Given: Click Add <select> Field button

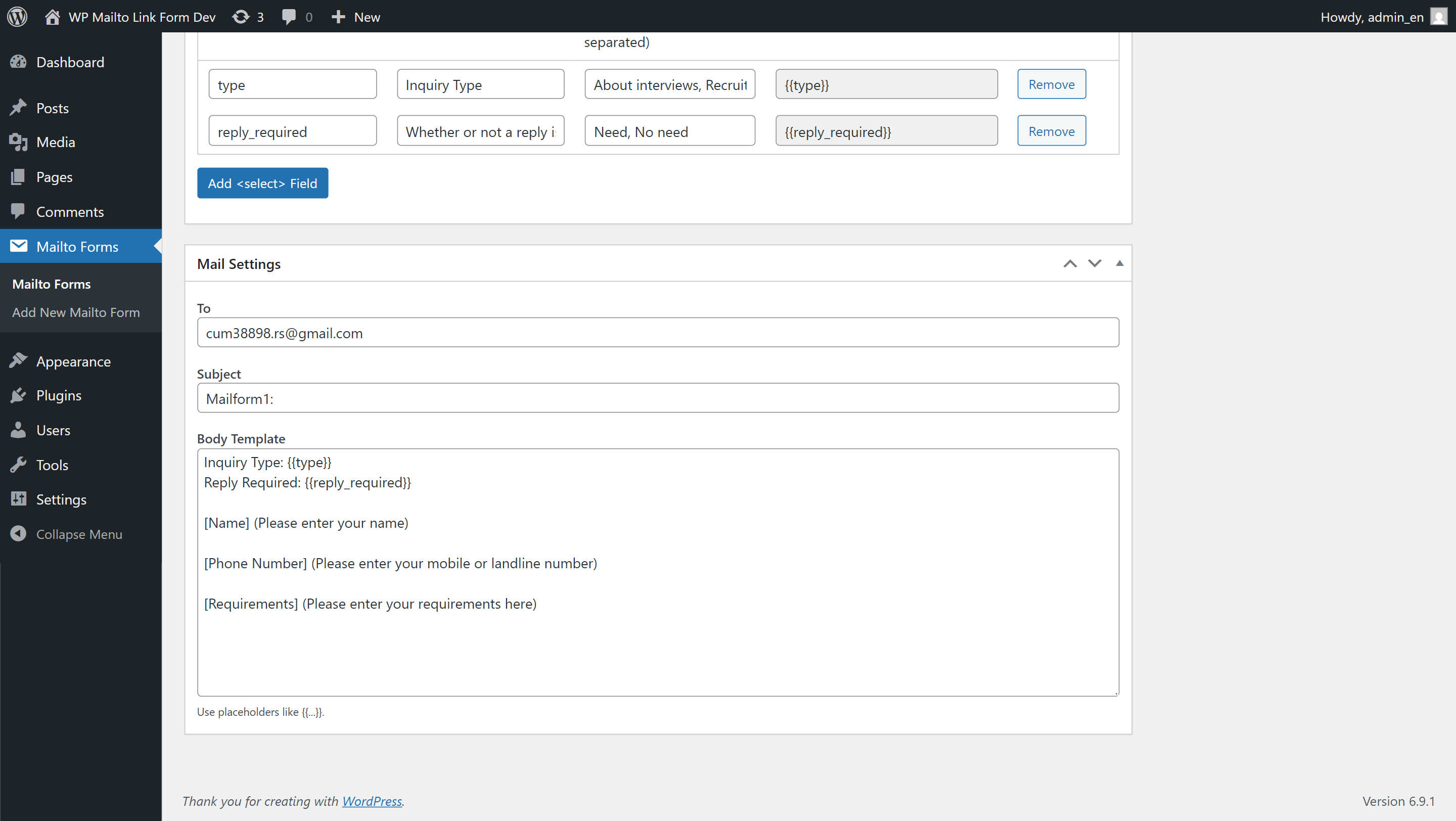Looking at the screenshot, I should [x=262, y=183].
